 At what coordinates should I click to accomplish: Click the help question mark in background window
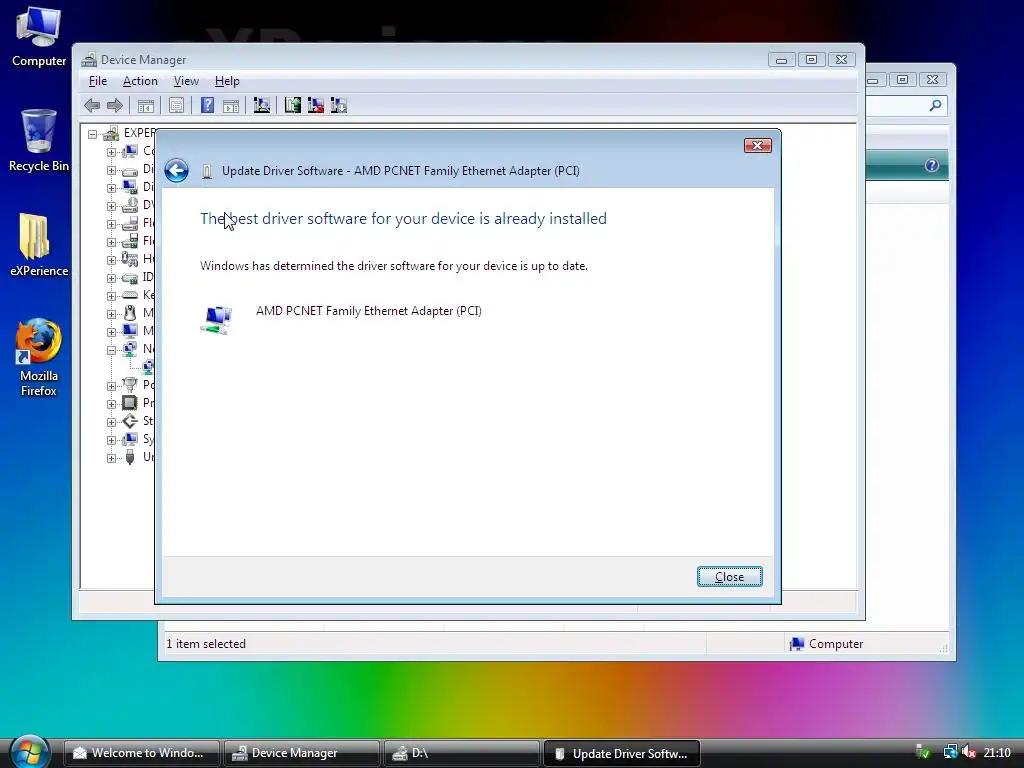tap(932, 165)
